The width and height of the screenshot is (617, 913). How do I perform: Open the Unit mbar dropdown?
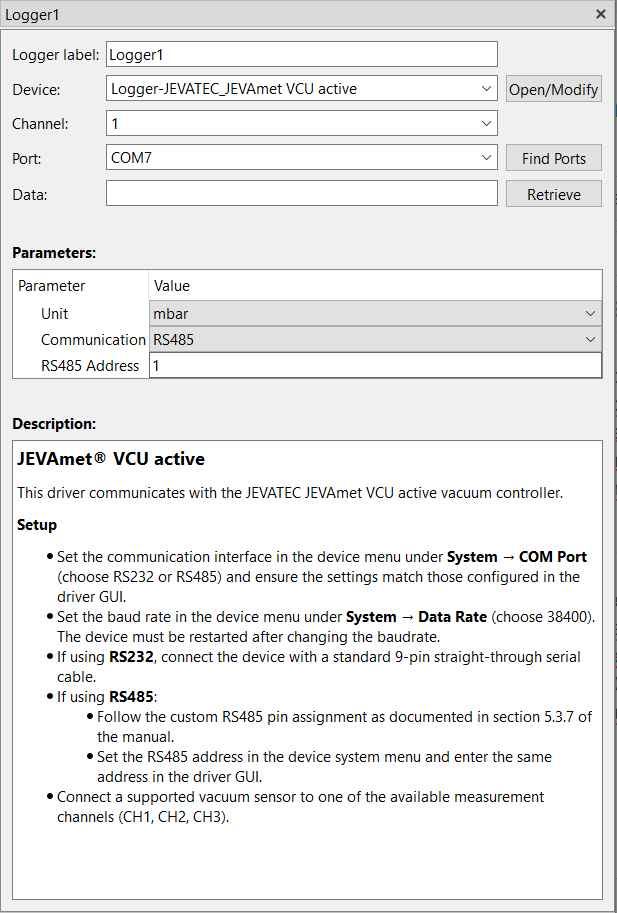pyautogui.click(x=375, y=313)
